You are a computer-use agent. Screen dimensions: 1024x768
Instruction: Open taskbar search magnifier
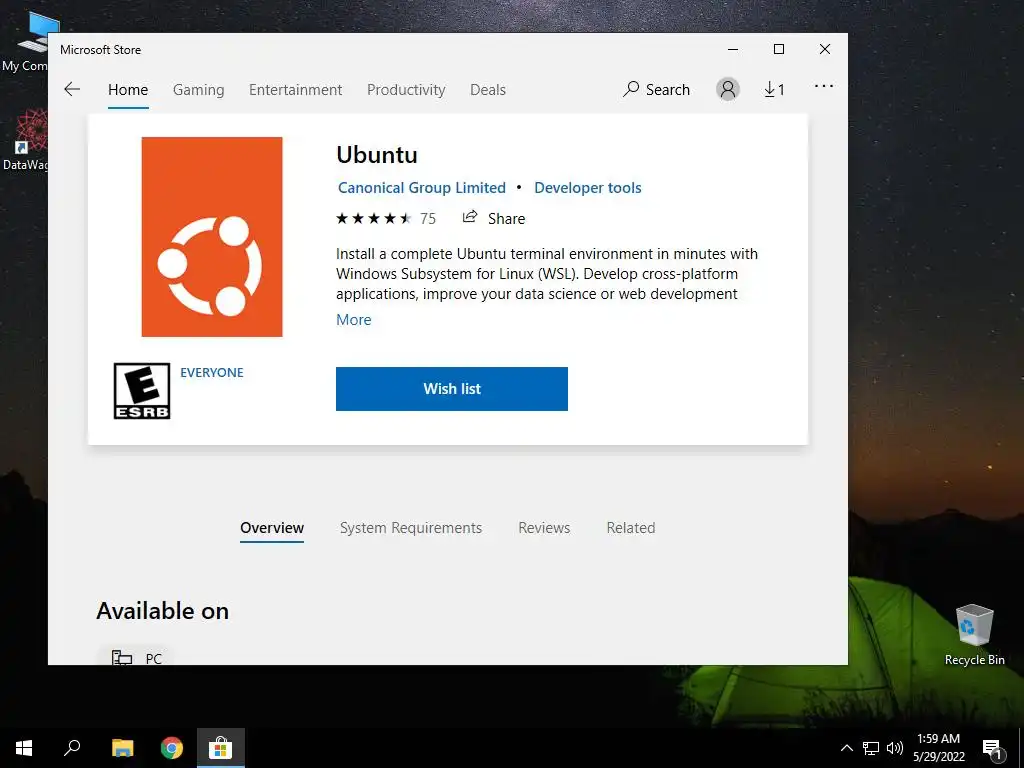click(x=72, y=748)
